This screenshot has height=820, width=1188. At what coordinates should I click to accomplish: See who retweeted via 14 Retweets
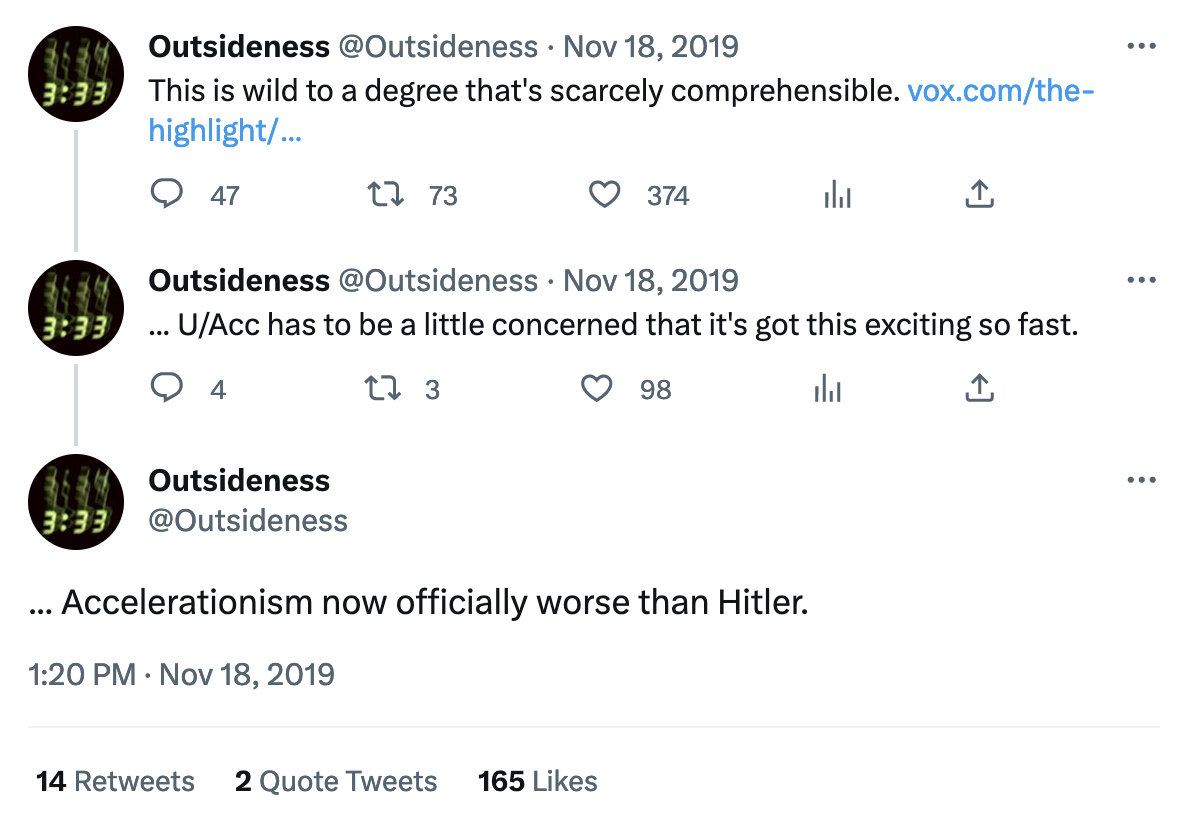coord(115,781)
